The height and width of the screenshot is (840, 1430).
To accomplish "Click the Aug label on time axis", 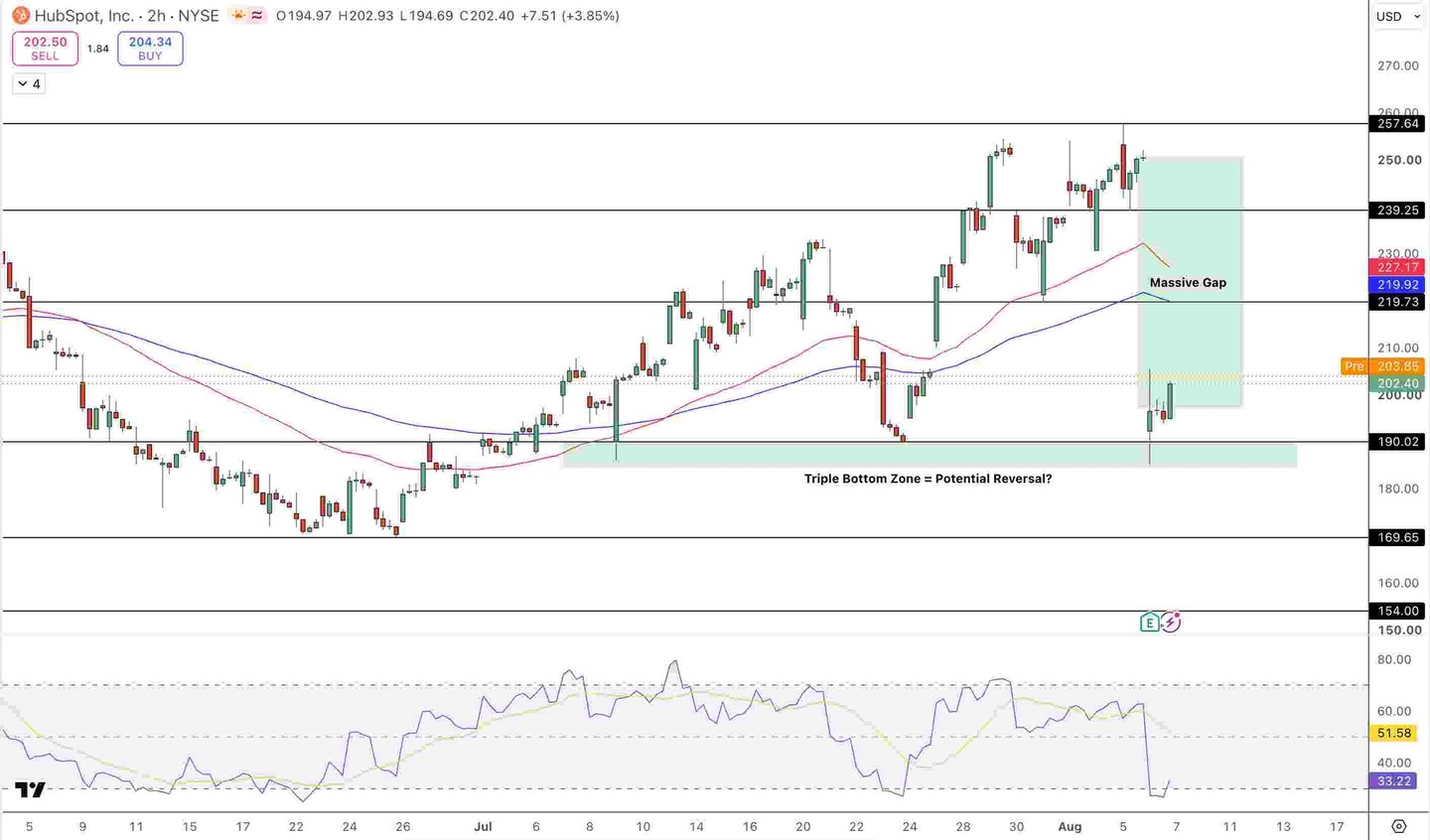I will pyautogui.click(x=1070, y=826).
